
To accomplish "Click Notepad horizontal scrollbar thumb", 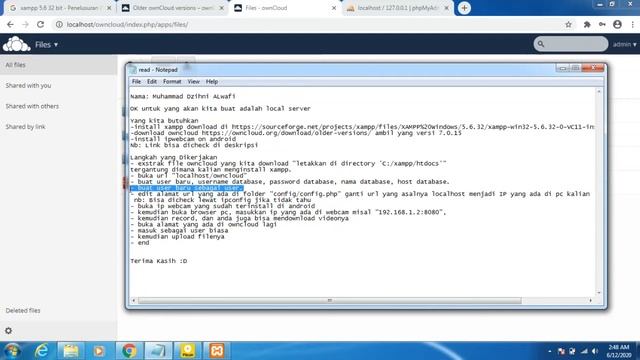I will tap(329, 300).
